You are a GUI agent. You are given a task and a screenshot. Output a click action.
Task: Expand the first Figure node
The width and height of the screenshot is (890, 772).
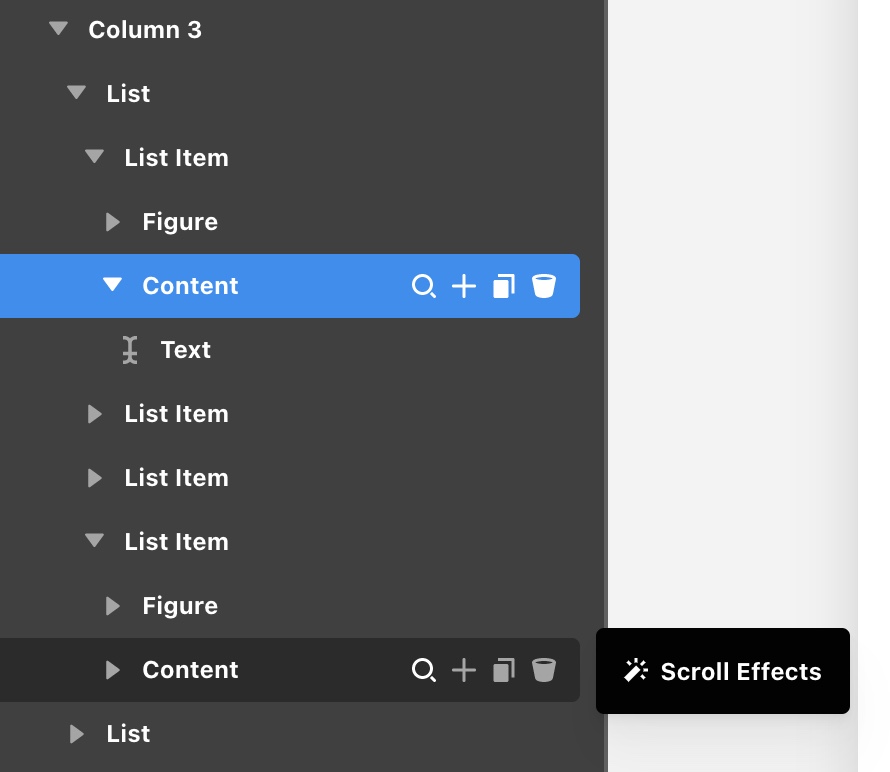(x=113, y=222)
